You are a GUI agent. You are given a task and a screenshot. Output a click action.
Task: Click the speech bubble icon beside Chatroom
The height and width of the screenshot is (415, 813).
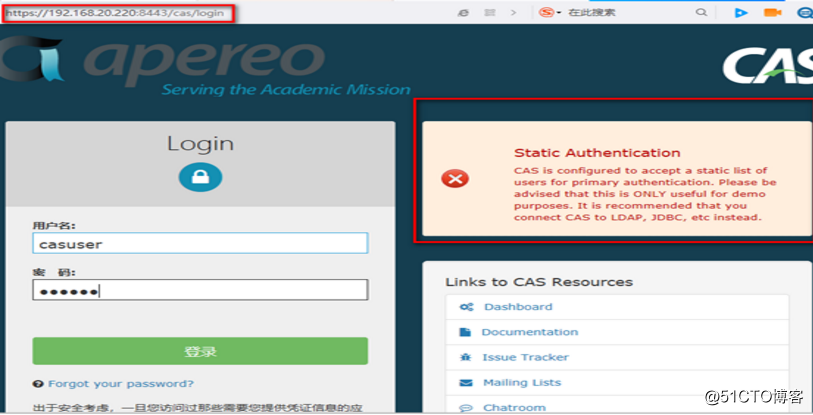coord(466,408)
